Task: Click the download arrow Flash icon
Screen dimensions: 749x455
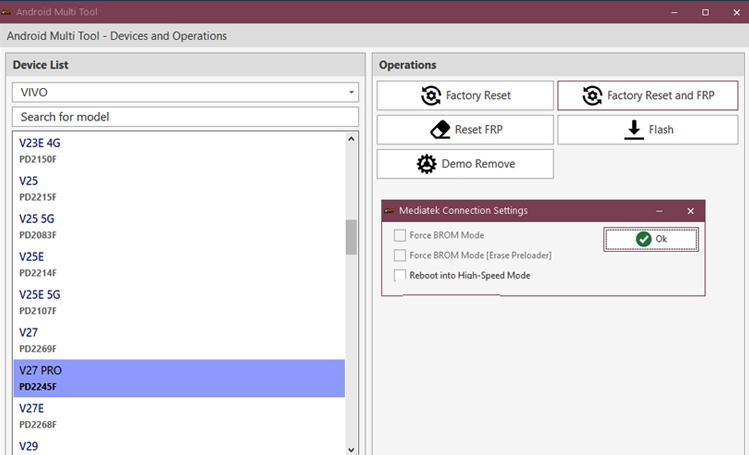Action: pyautogui.click(x=633, y=130)
